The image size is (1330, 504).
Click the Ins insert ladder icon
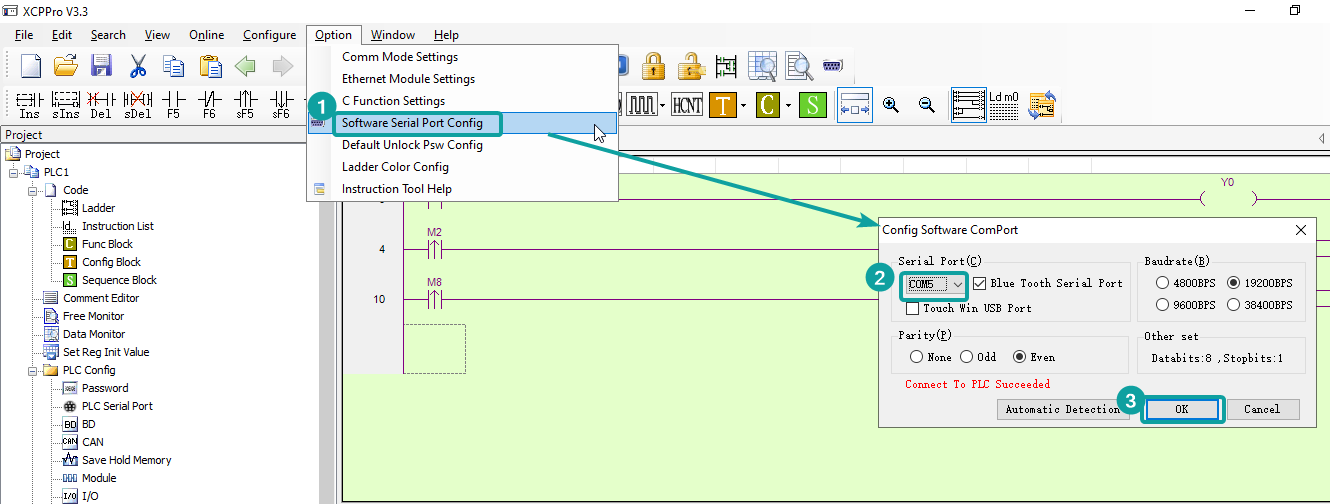point(29,104)
